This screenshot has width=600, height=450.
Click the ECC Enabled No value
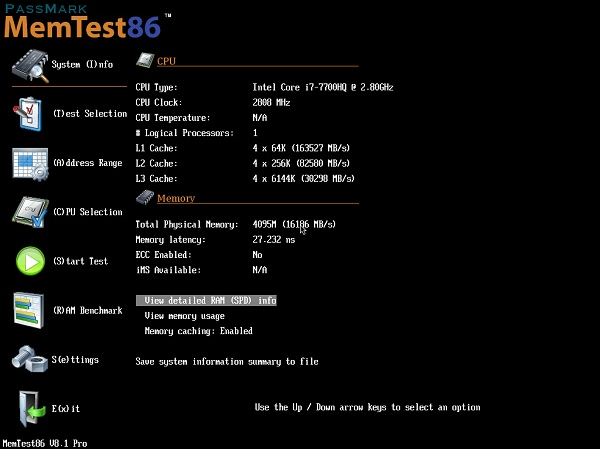(258, 255)
